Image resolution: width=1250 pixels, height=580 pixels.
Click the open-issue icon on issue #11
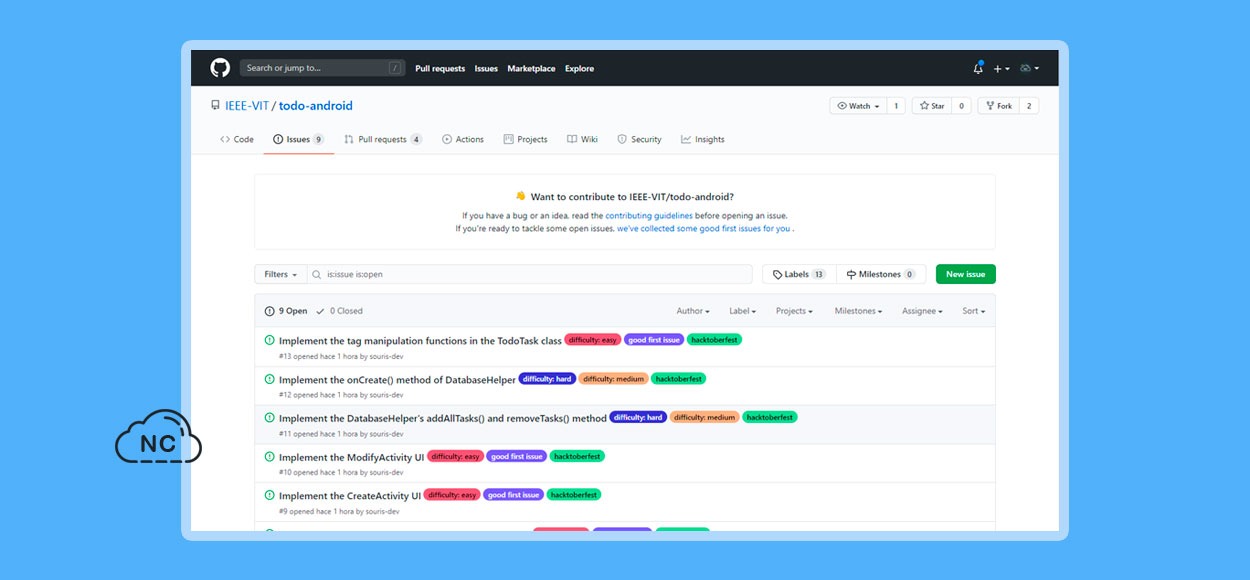point(269,418)
